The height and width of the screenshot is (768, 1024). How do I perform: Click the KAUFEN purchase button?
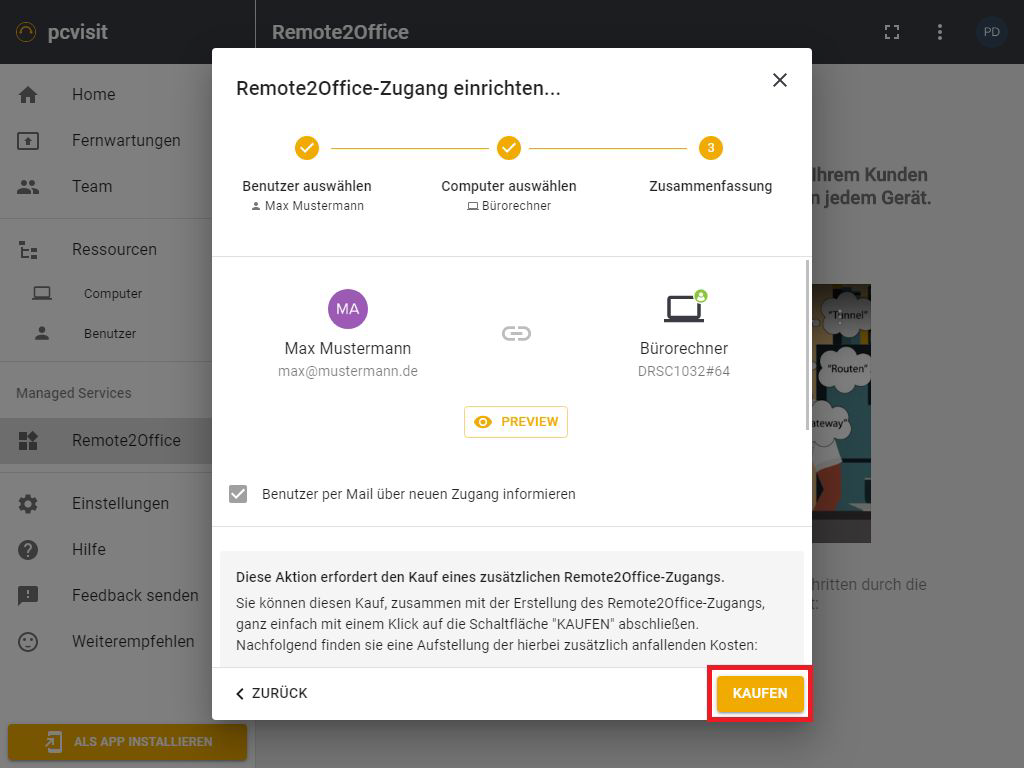[760, 693]
